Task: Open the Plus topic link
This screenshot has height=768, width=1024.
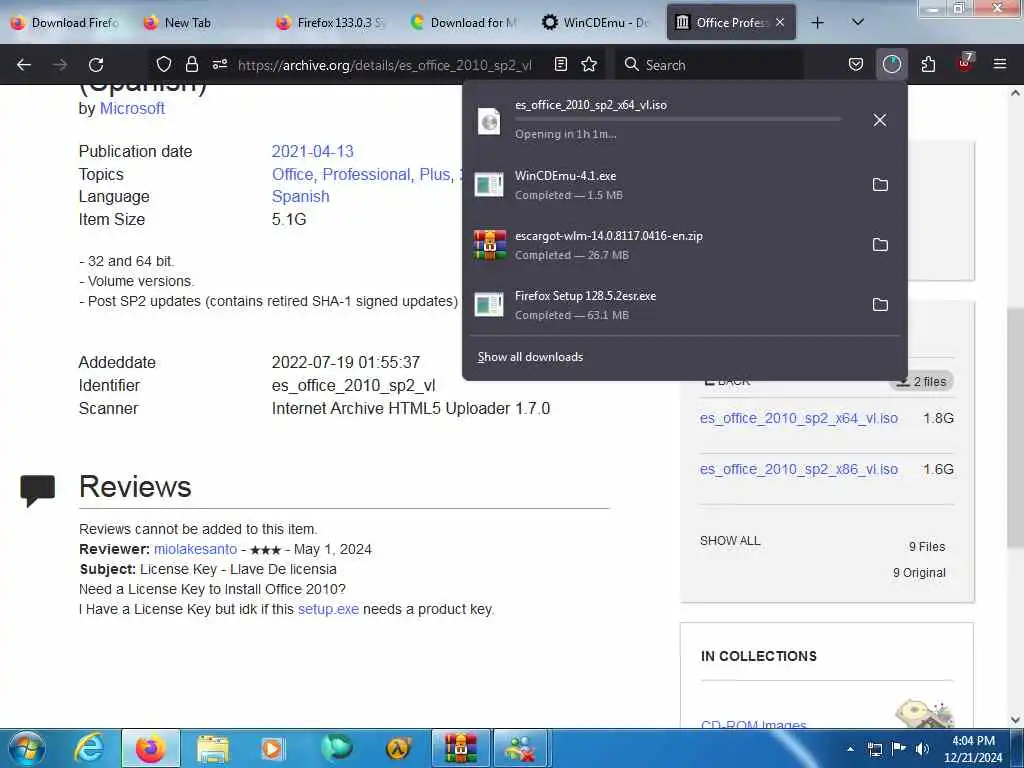Action: point(434,174)
